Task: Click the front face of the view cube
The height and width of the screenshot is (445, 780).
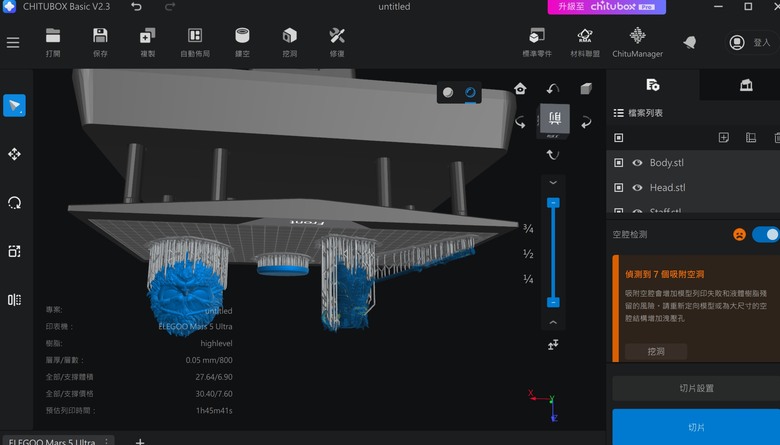Action: click(x=555, y=118)
